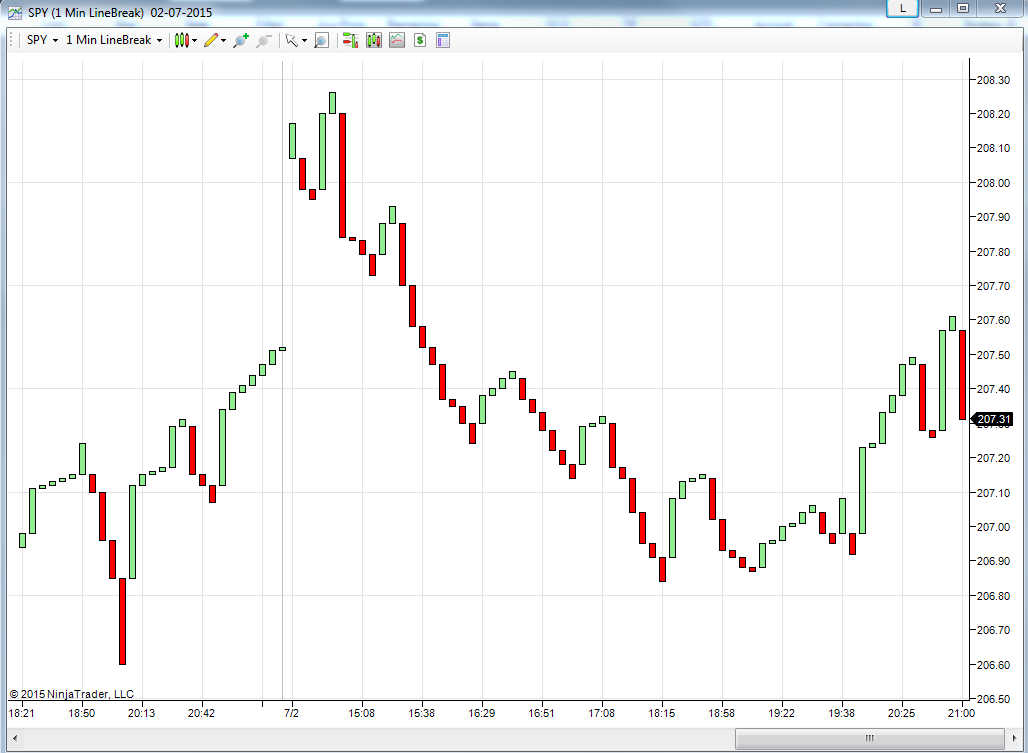Viewport: 1028px width, 753px height.
Task: Click the 18:21 time axis label
Action: (22, 713)
